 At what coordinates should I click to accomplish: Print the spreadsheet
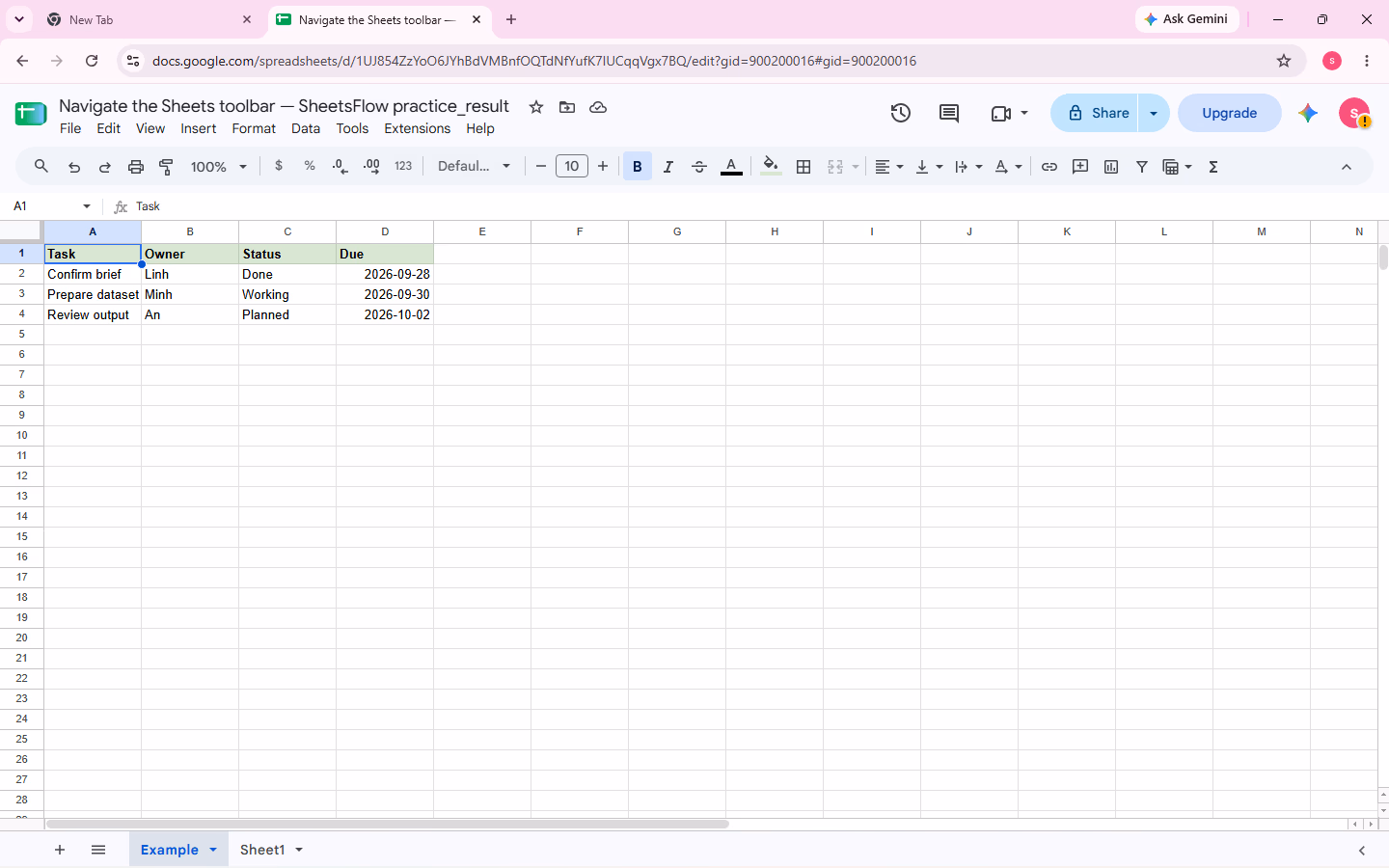pos(136,167)
